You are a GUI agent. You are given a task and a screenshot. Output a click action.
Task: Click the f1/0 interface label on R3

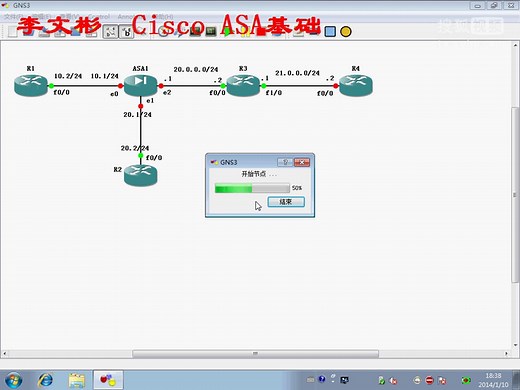[273, 92]
